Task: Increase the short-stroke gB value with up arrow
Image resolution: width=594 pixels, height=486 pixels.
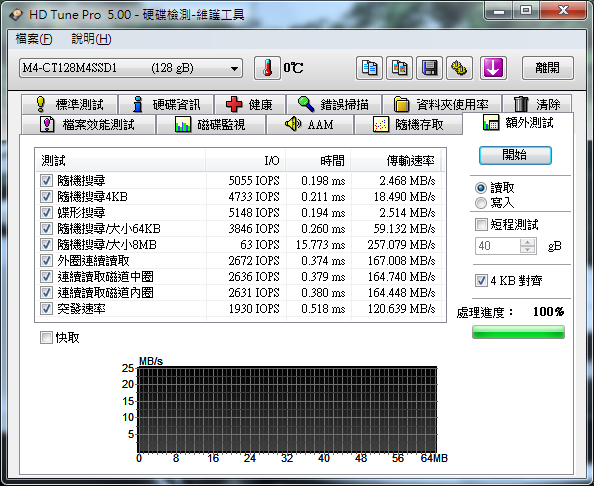Action: 527,242
